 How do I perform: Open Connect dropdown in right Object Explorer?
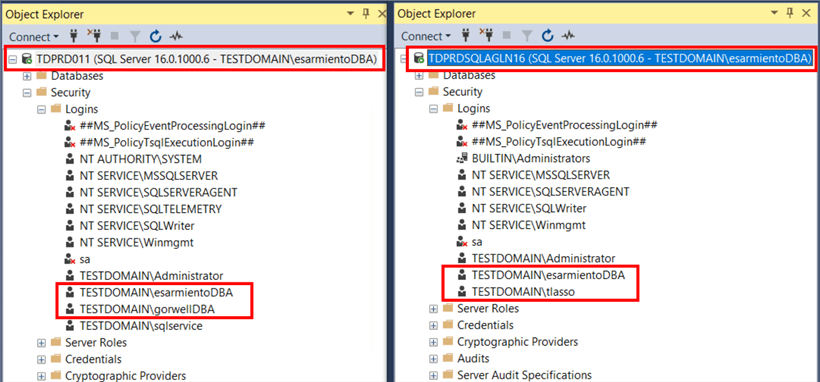point(426,37)
